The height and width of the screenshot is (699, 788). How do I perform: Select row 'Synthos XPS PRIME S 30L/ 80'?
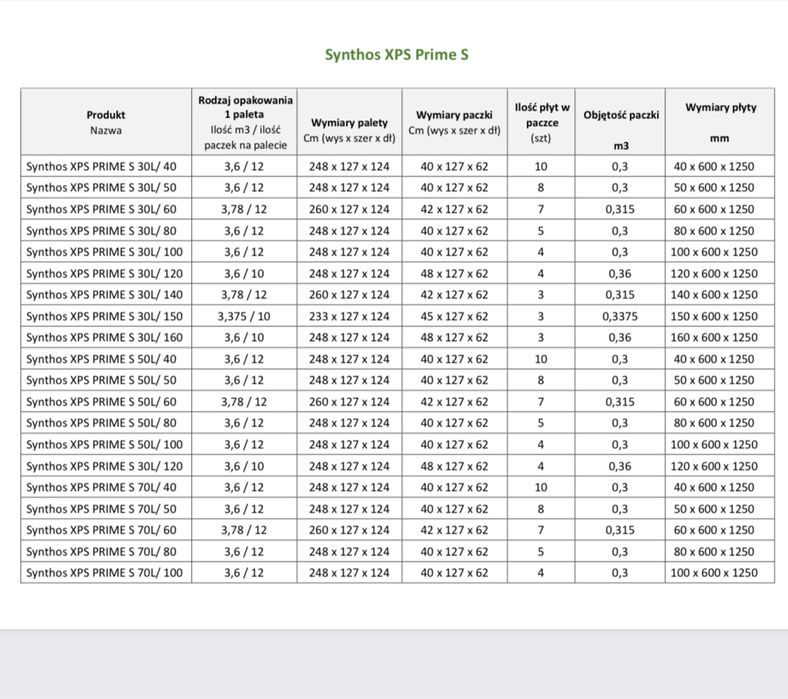tap(398, 231)
